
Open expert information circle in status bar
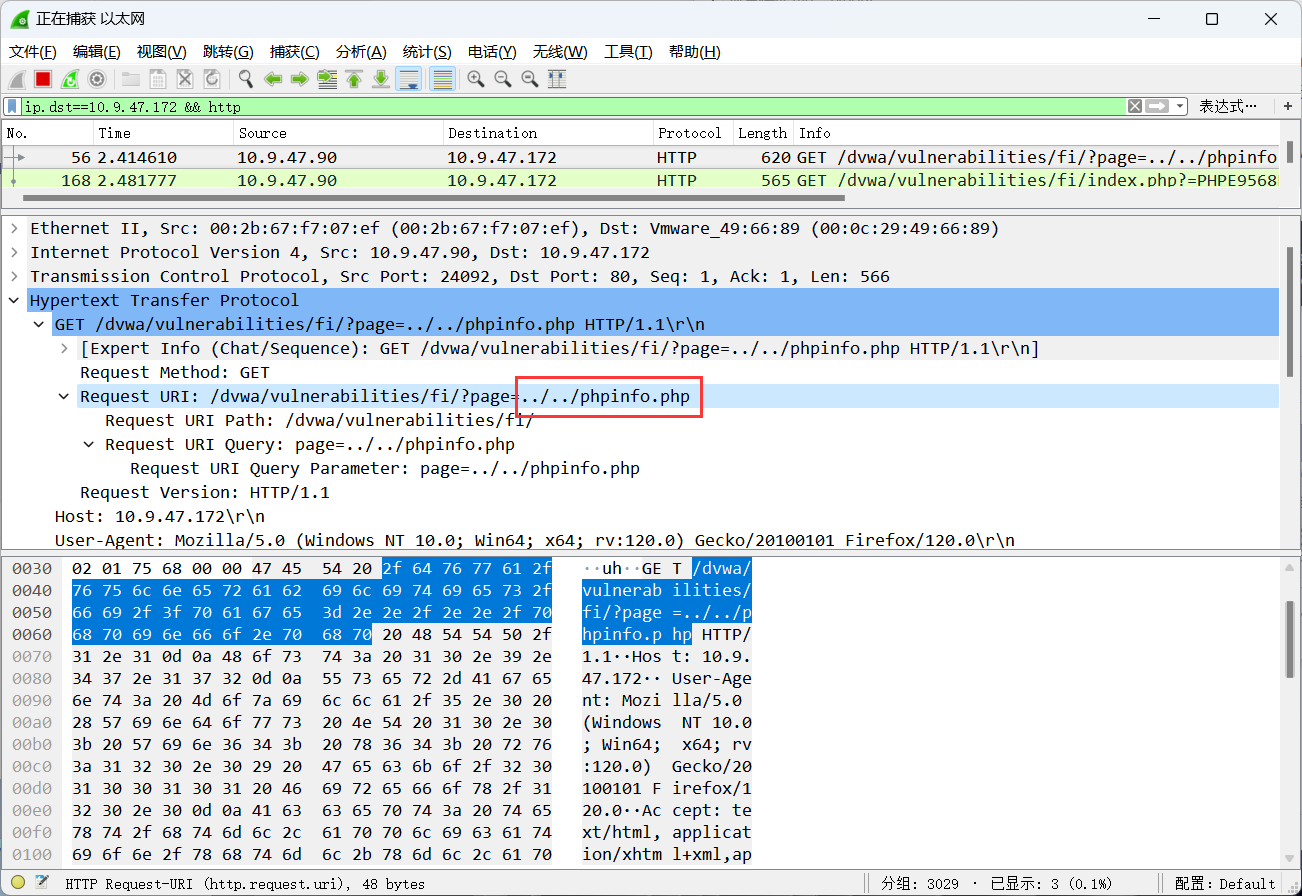(18, 883)
